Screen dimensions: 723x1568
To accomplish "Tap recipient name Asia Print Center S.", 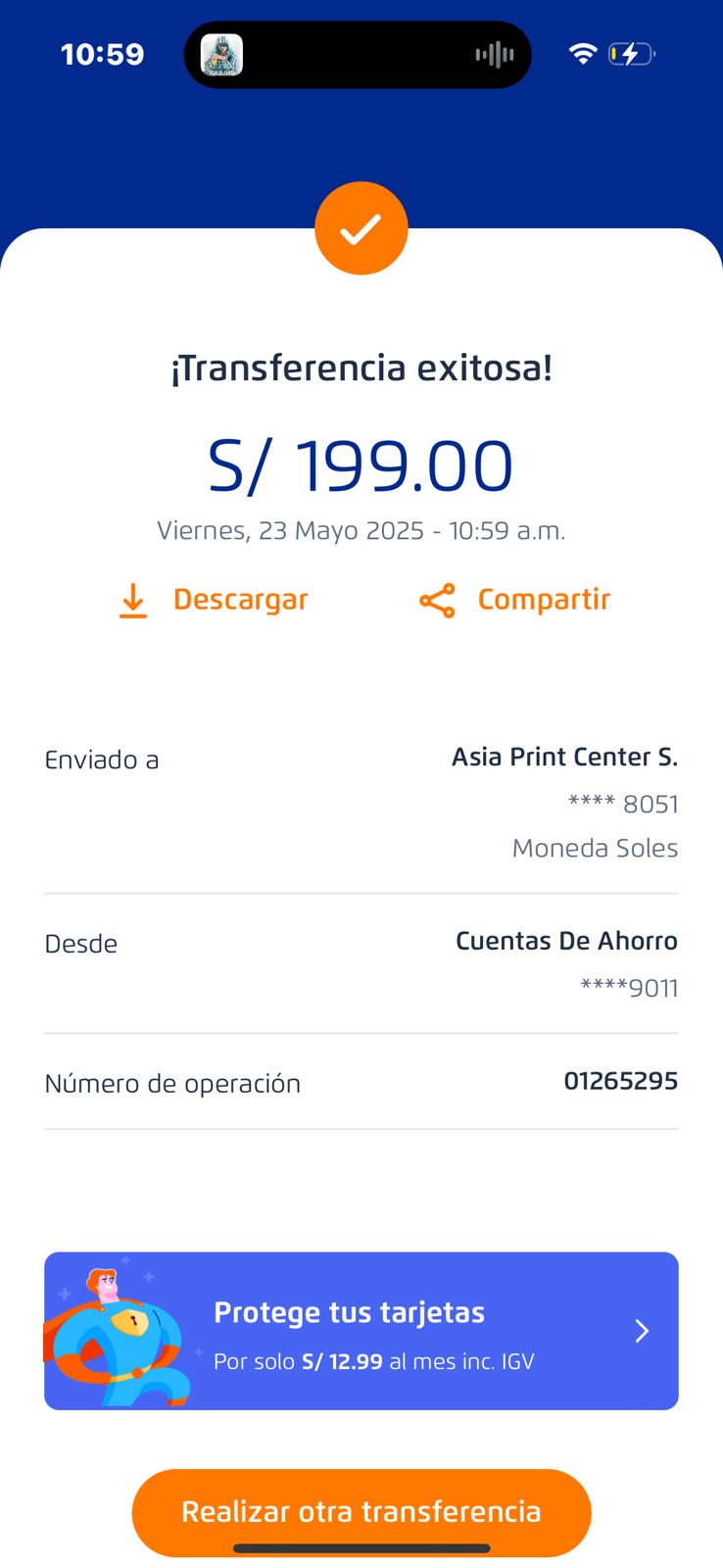I will [564, 757].
